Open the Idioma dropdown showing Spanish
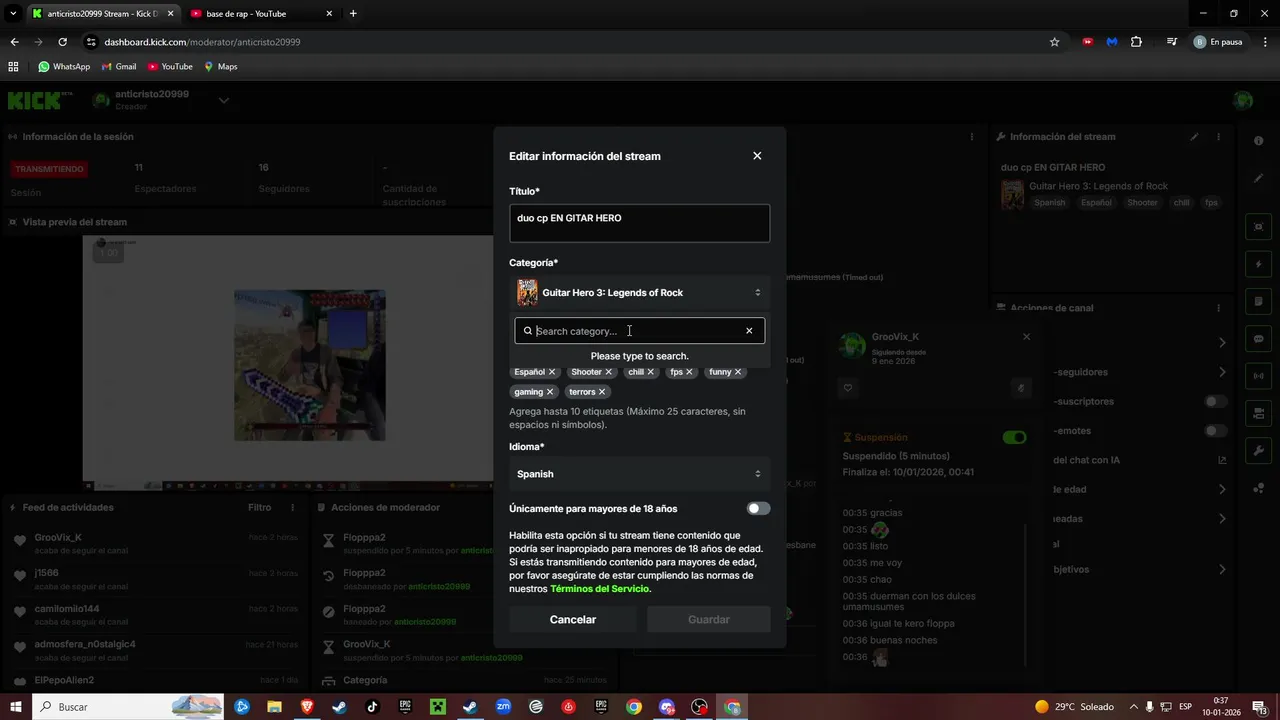This screenshot has width=1280, height=720. click(640, 474)
